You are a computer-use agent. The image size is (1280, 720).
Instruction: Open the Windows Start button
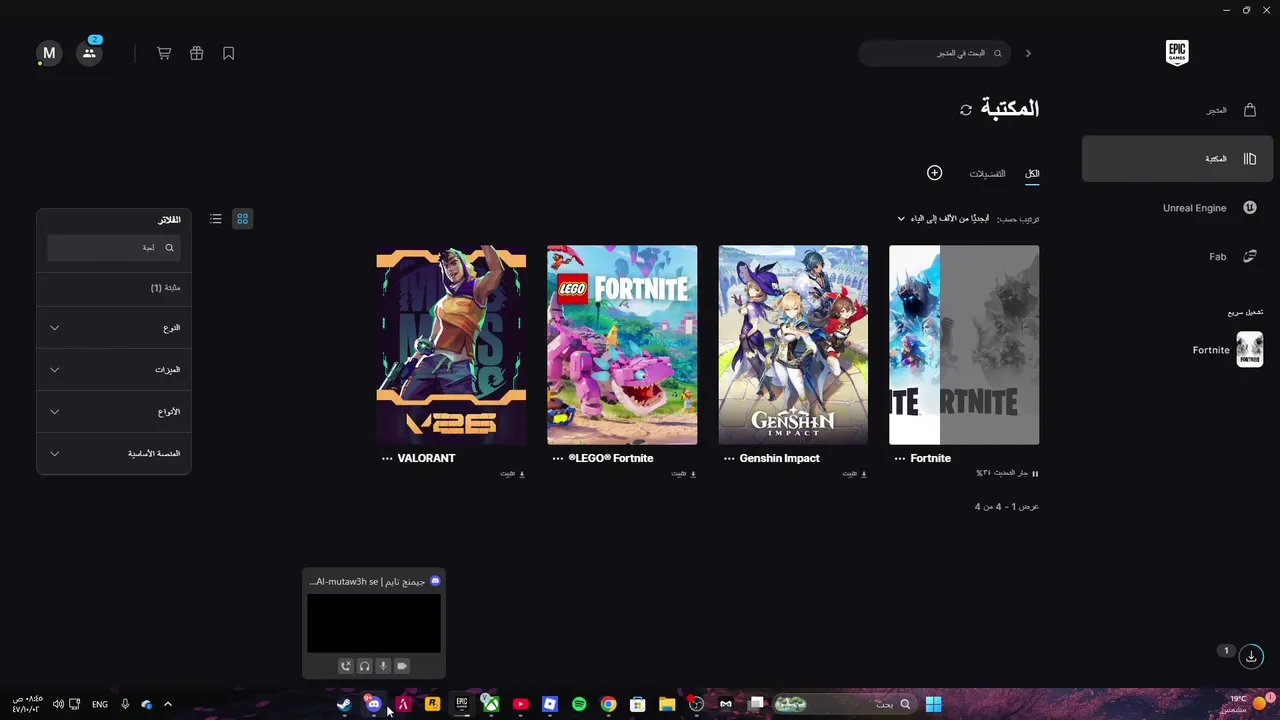point(933,704)
